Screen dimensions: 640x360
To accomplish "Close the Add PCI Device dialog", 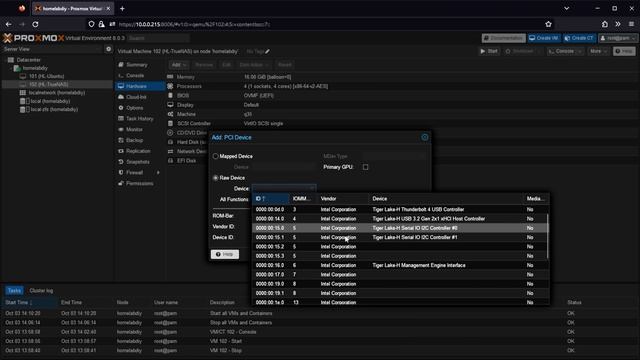I will [x=424, y=137].
